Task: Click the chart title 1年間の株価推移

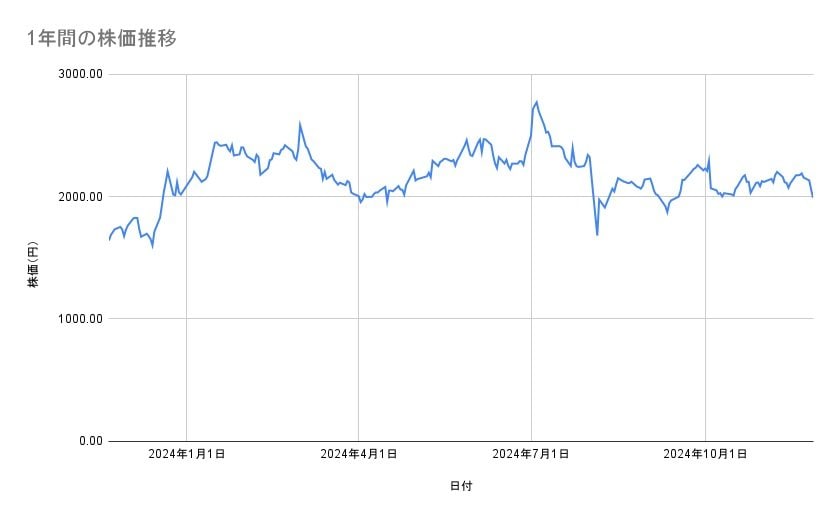Action: [x=102, y=39]
